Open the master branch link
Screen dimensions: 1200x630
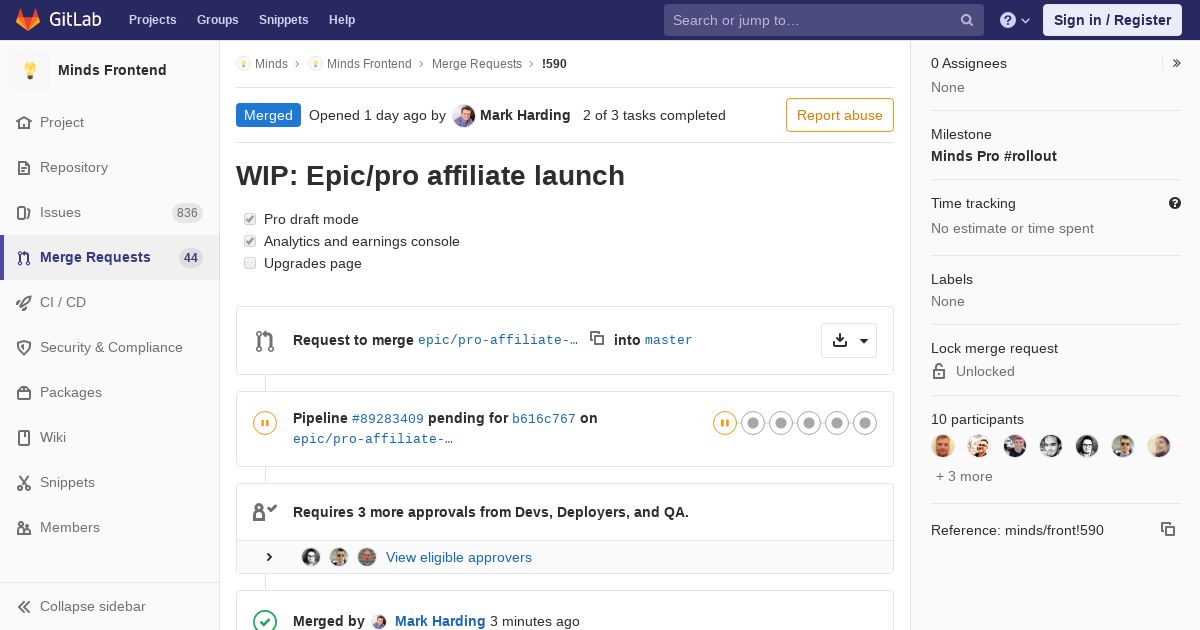(x=669, y=340)
